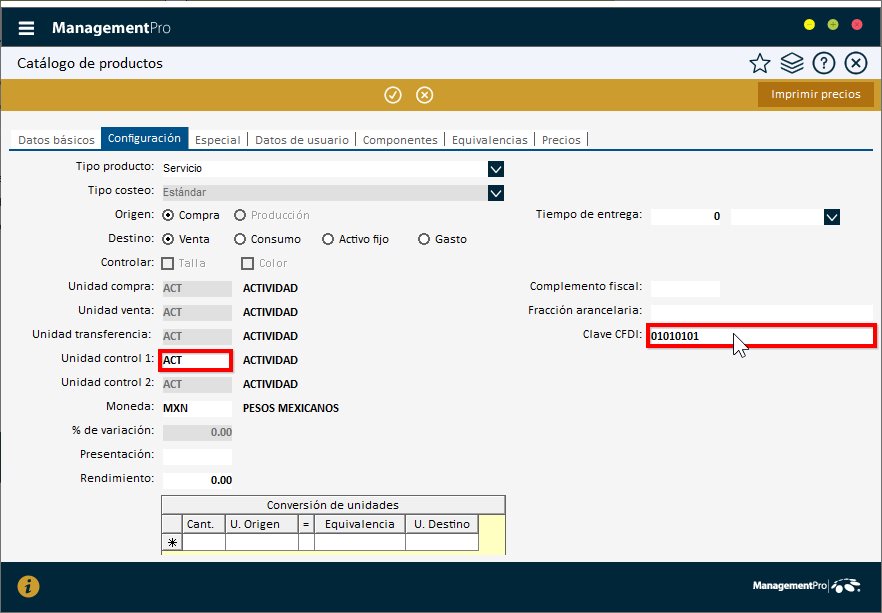Viewport: 882px width, 613px height.
Task: Click the Unidad transferencia ACT field
Action: tap(197, 336)
